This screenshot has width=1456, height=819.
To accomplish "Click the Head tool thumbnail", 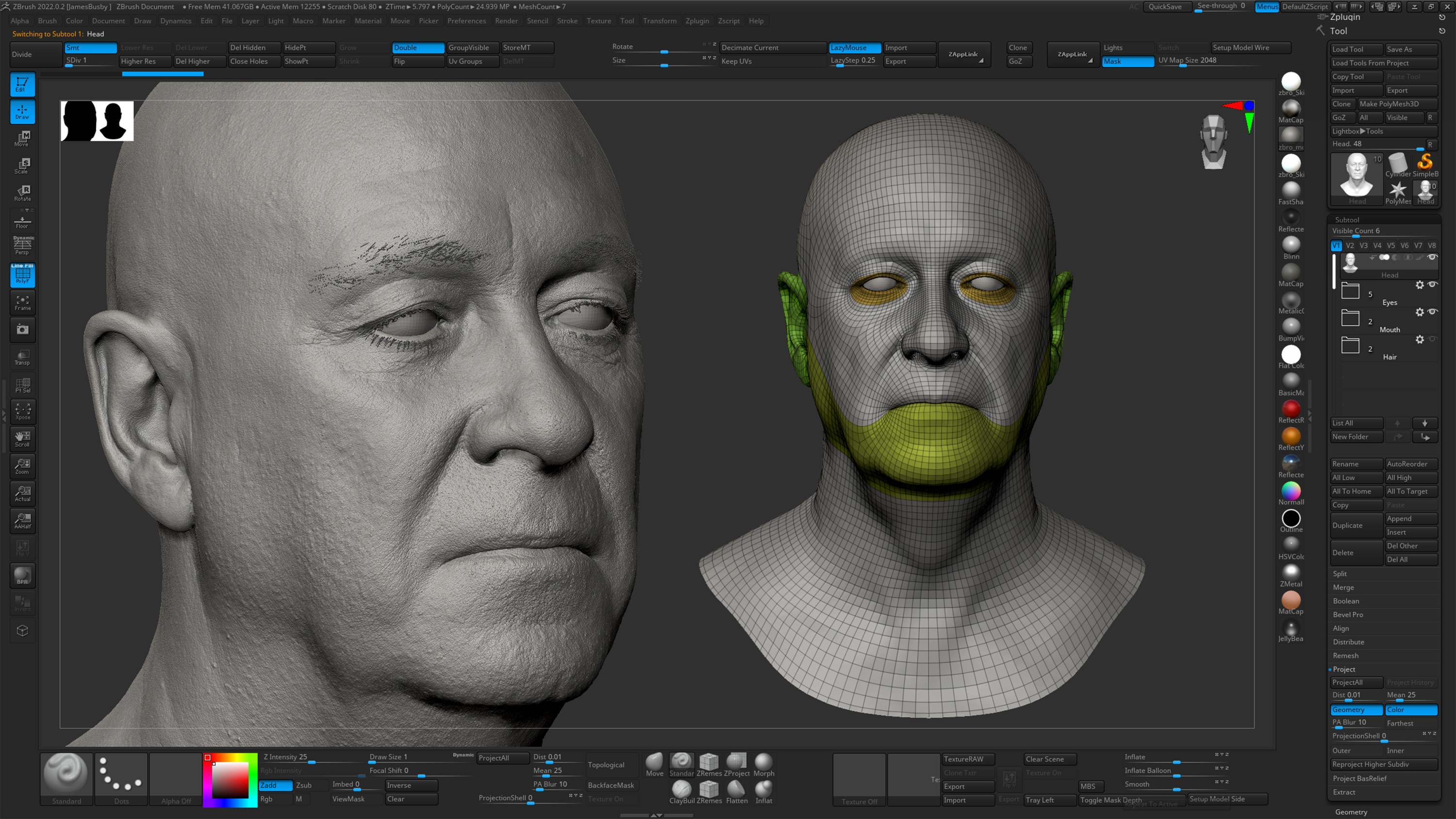I will tap(1357, 176).
